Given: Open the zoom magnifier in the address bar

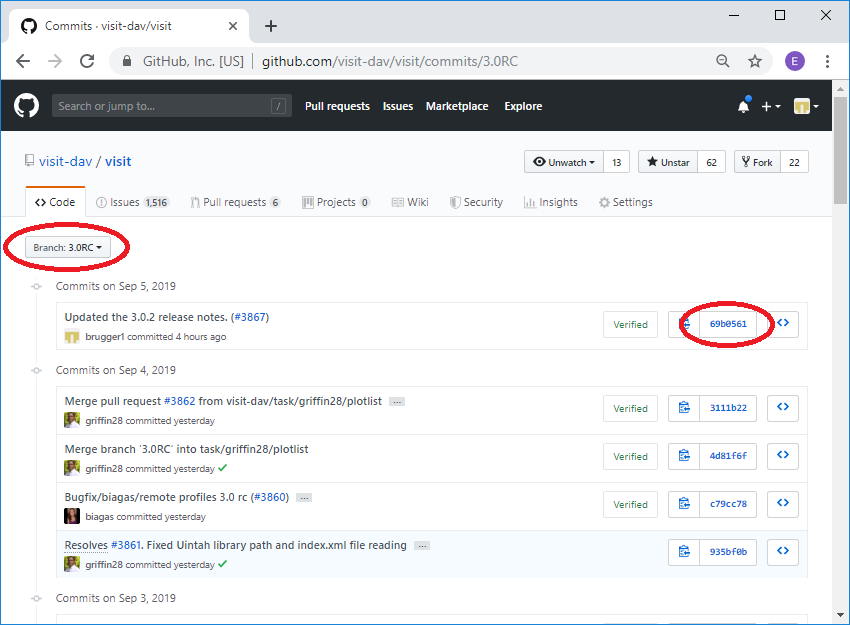Looking at the screenshot, I should [x=723, y=61].
